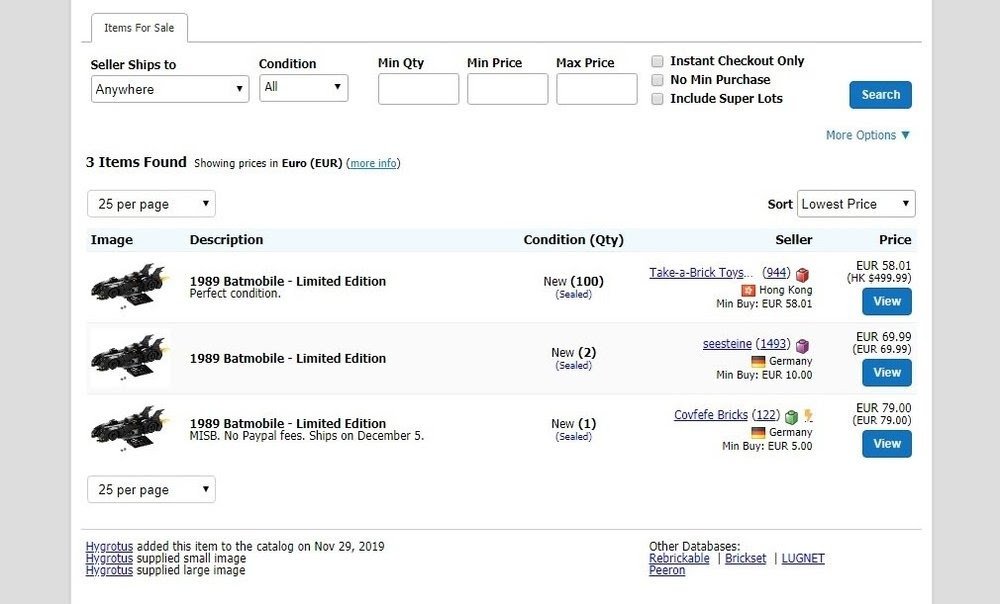Viewport: 1000px width, 604px height.
Task: Open the Brickset database link
Action: 746,559
